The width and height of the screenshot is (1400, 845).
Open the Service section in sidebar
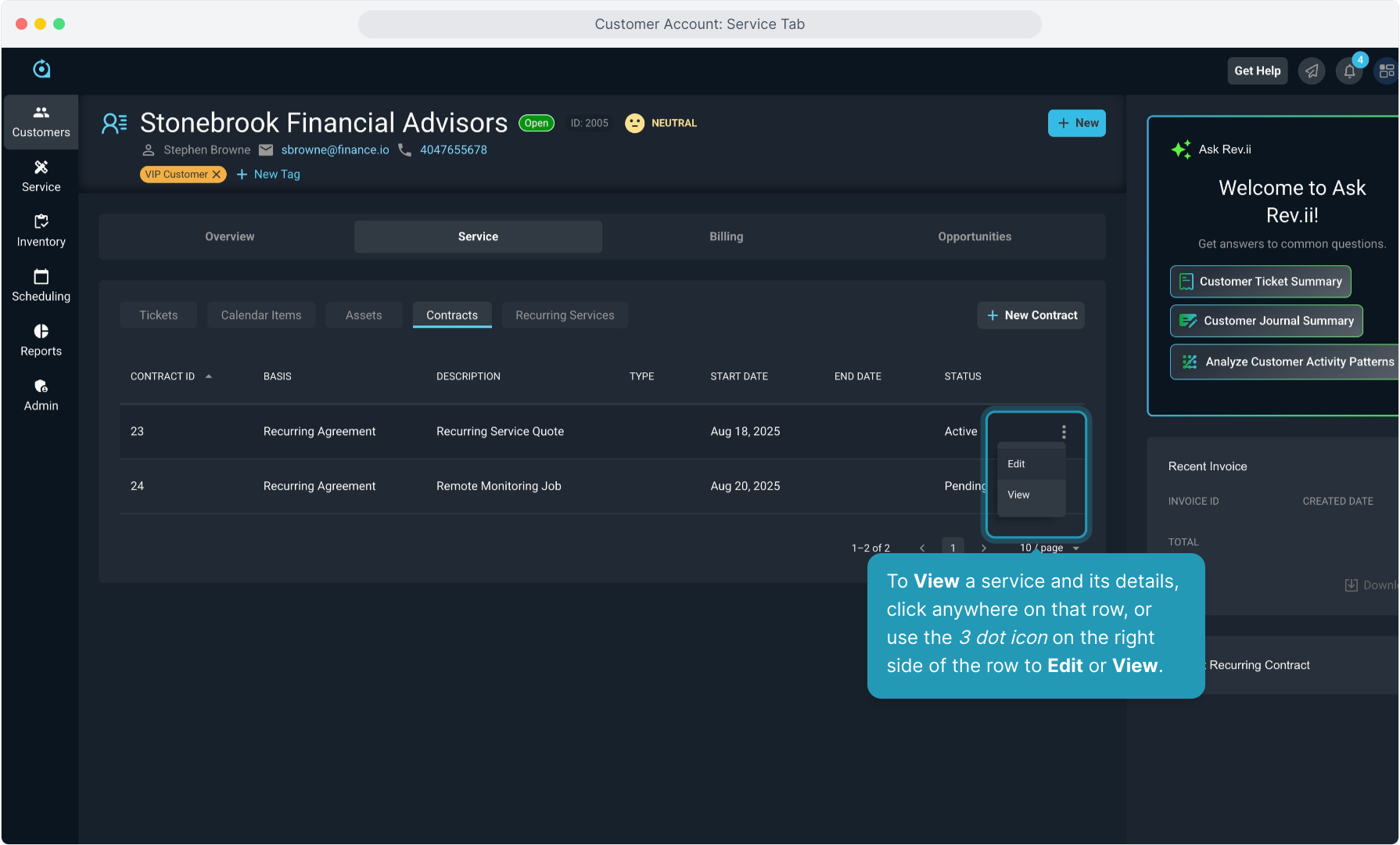click(41, 176)
